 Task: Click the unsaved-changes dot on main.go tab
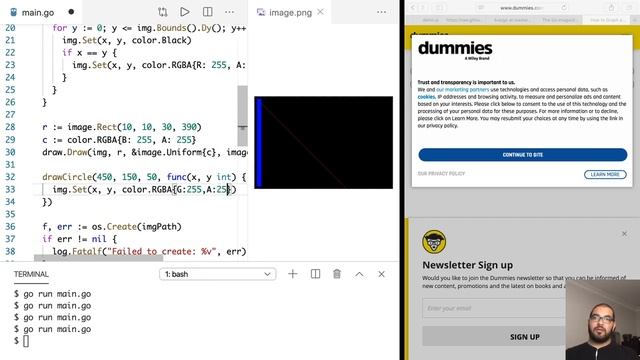coord(71,12)
